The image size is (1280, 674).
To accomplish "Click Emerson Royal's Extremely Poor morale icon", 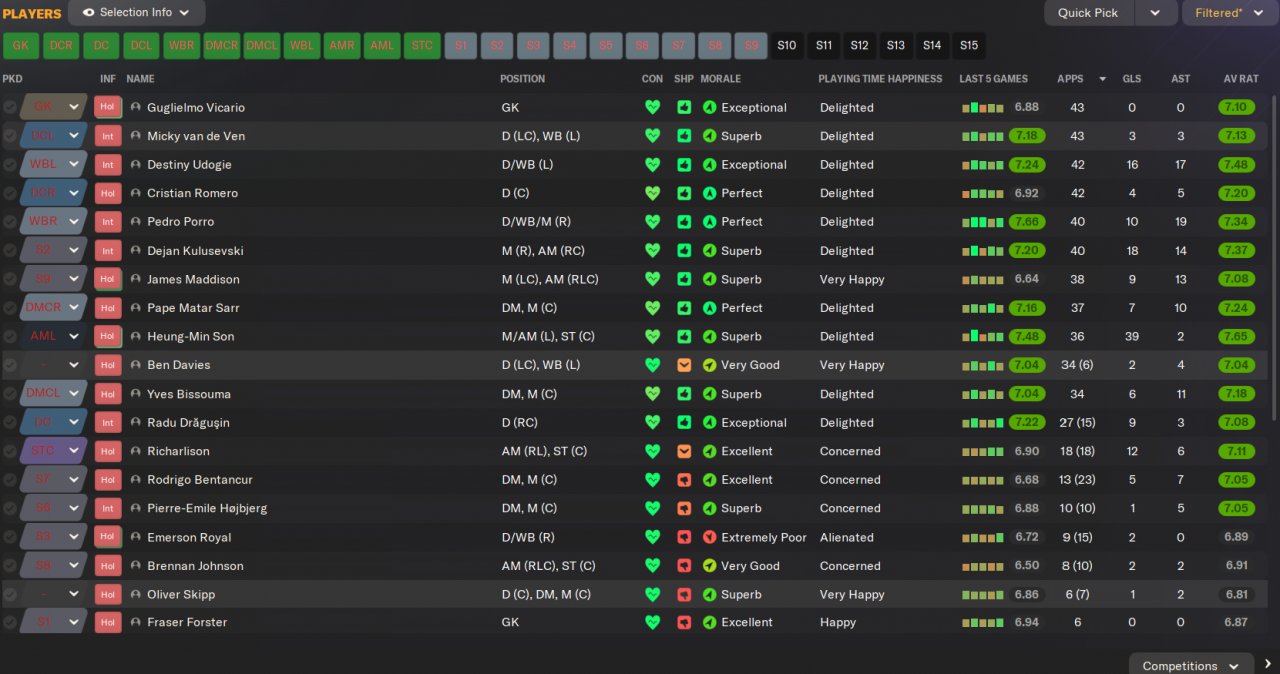I will pyautogui.click(x=710, y=537).
